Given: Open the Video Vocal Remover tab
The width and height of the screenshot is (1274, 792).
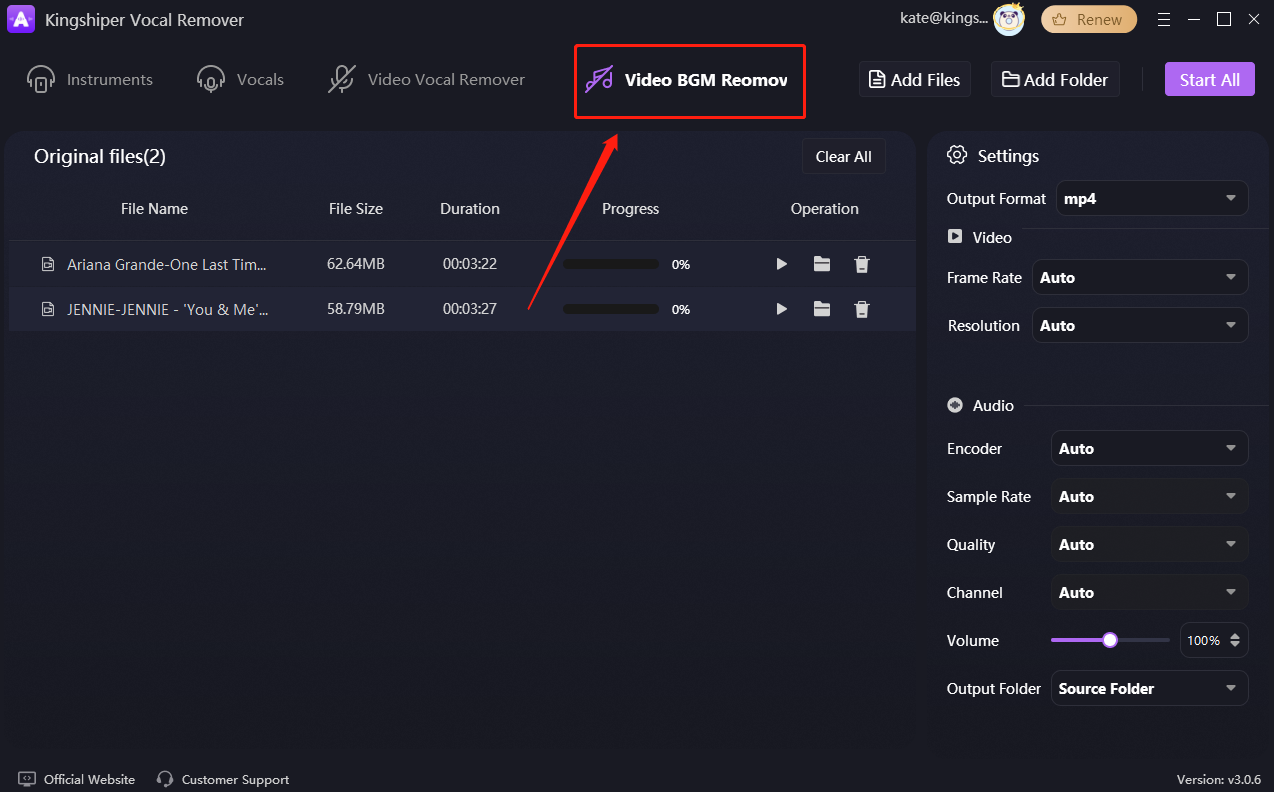Looking at the screenshot, I should tap(427, 79).
